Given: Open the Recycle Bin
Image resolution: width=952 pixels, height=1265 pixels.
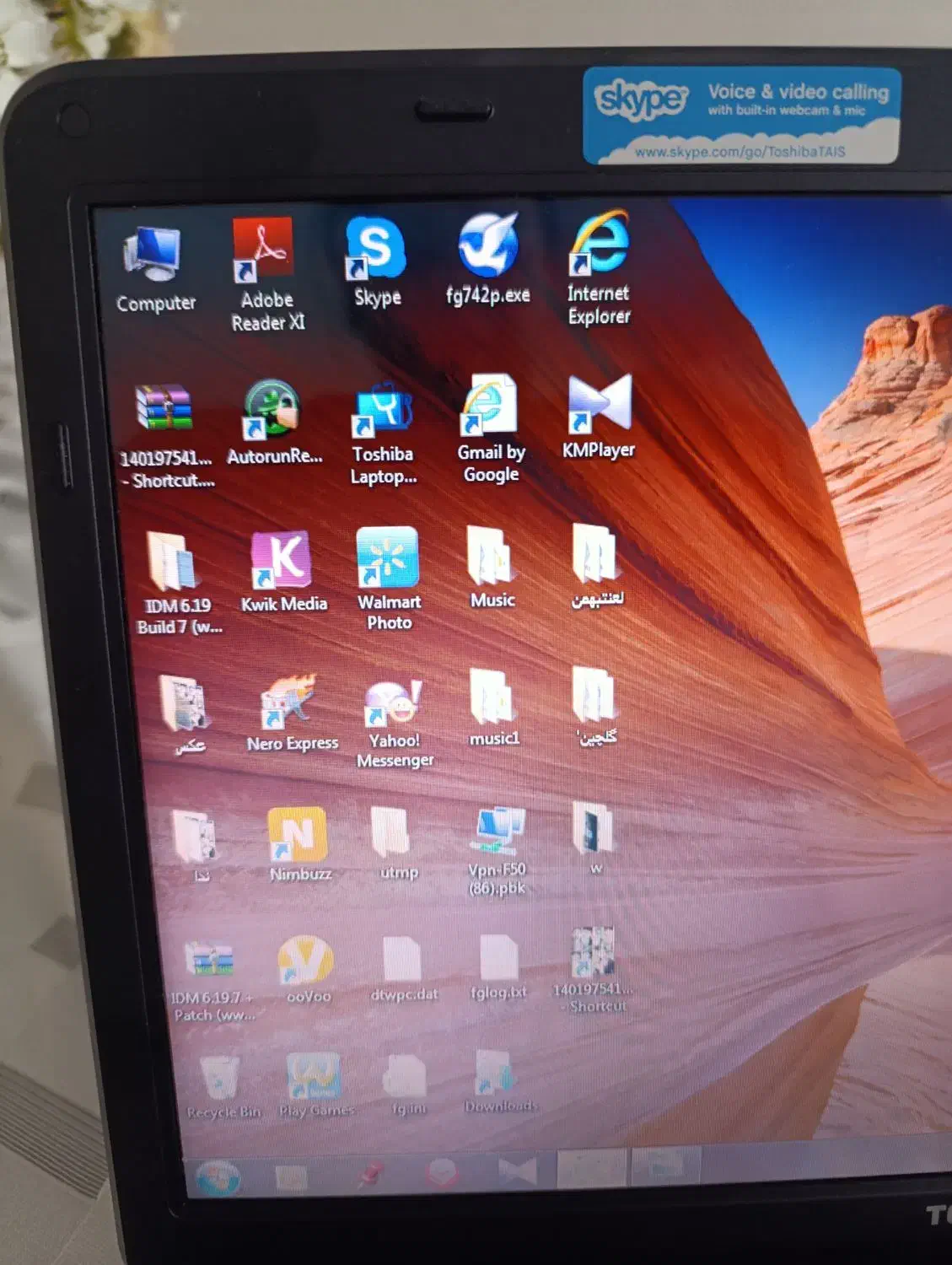Looking at the screenshot, I should tap(220, 1077).
